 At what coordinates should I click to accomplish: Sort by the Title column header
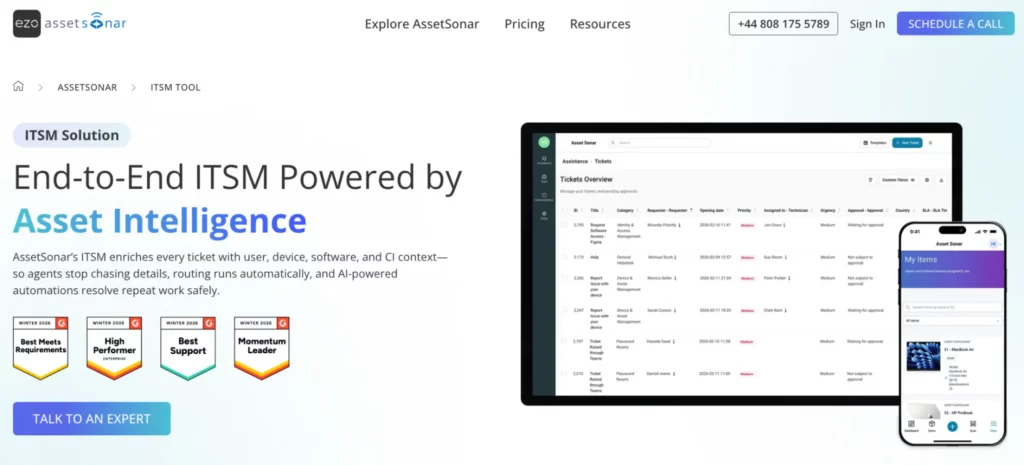pos(596,210)
